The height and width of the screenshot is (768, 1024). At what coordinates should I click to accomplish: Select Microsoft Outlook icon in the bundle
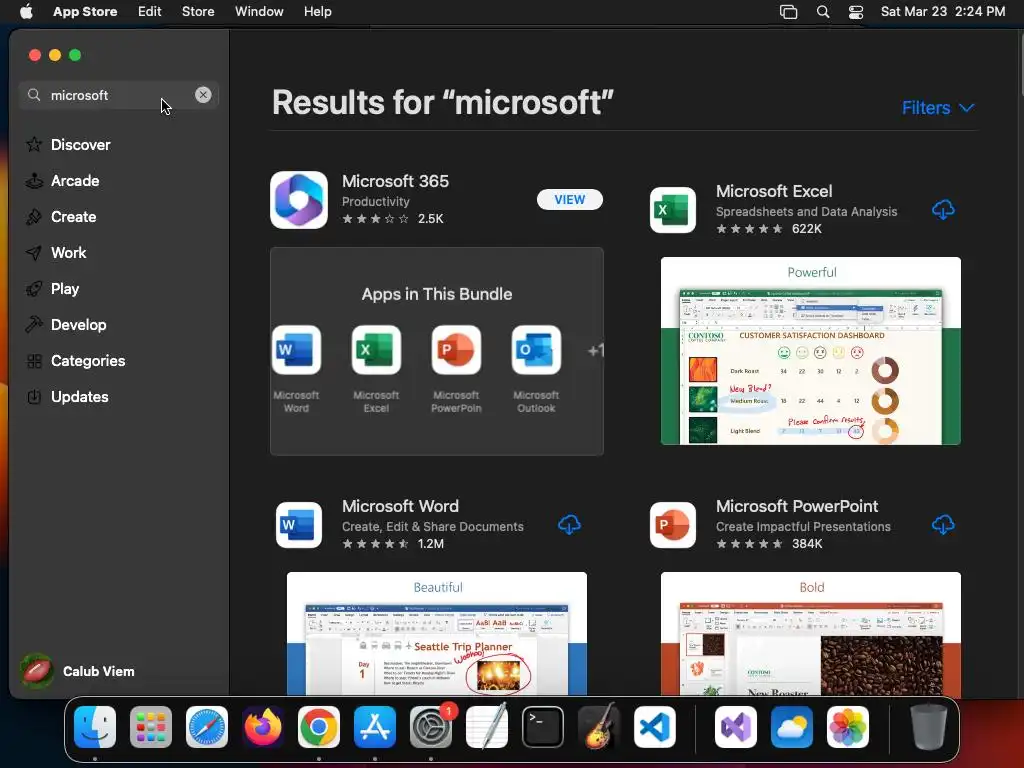[x=536, y=350]
